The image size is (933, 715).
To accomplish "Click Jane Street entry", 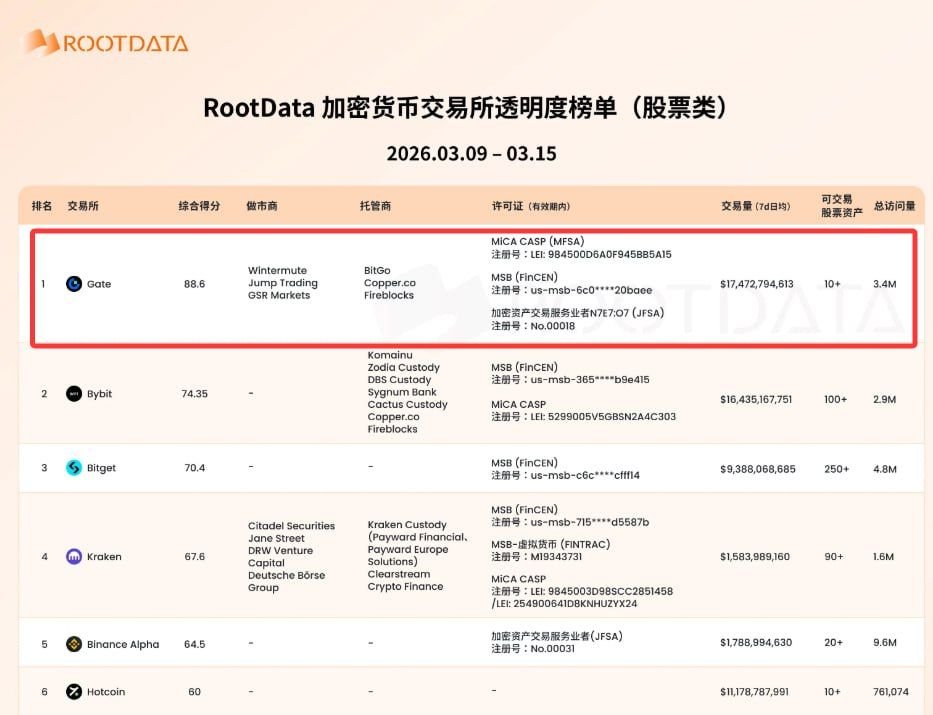I will [x=276, y=538].
